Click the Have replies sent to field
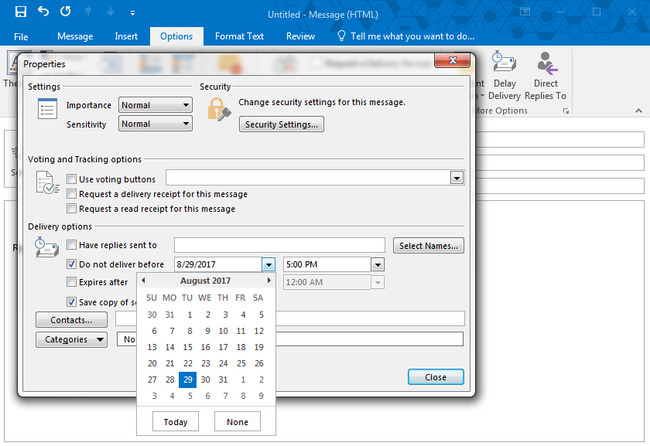This screenshot has width=650, height=446. click(280, 245)
